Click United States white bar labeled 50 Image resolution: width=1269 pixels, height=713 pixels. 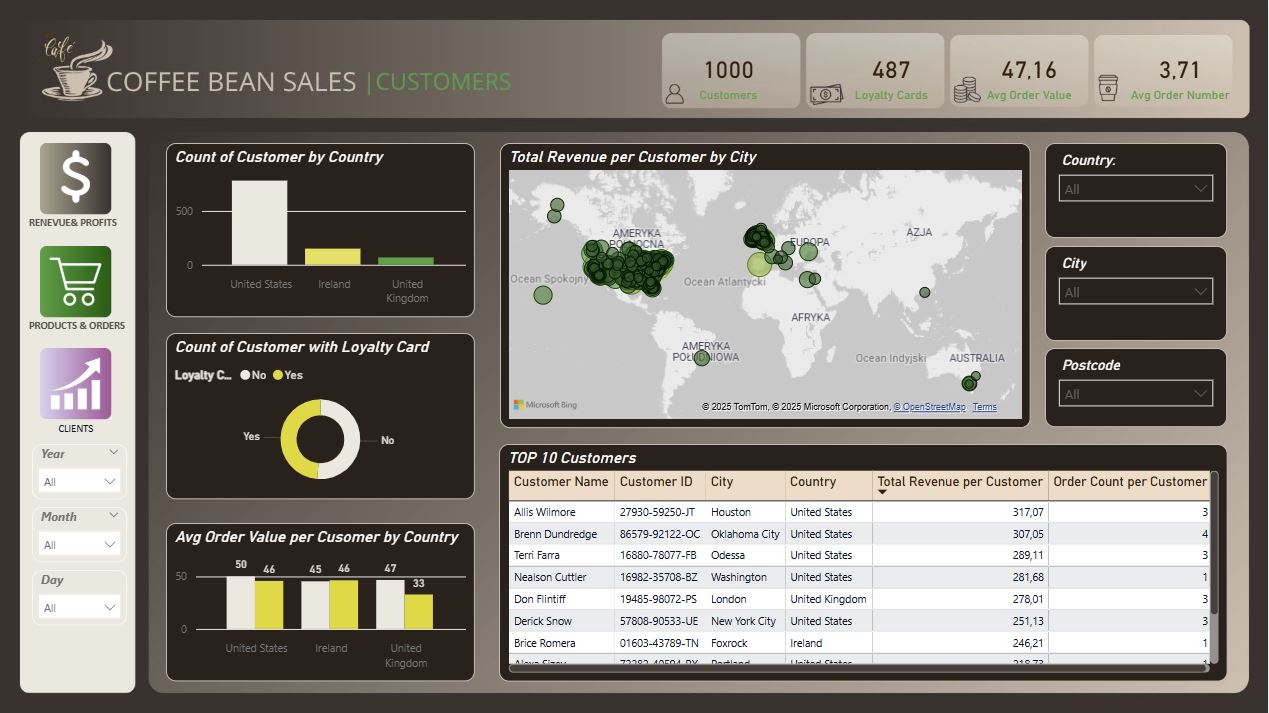[241, 602]
